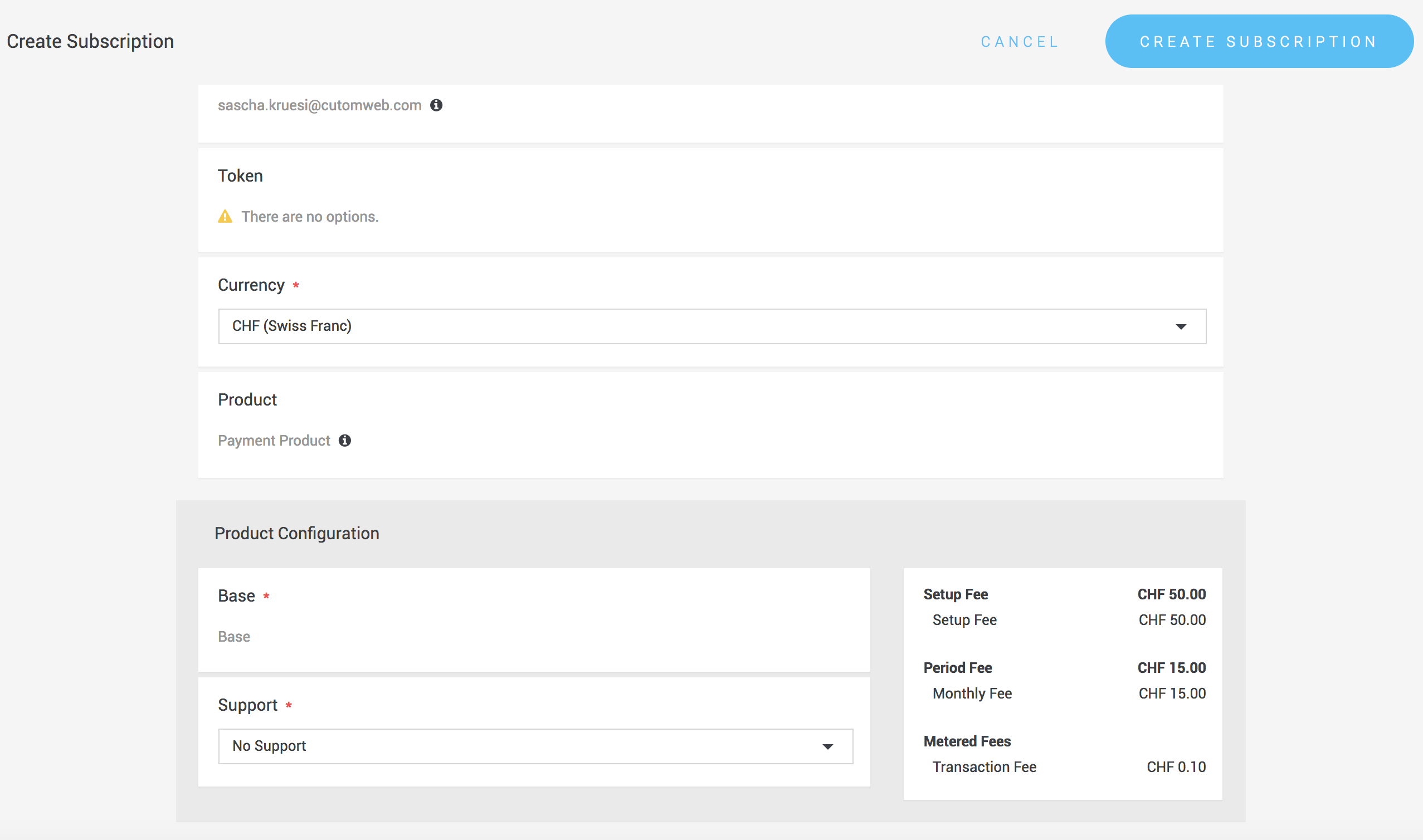Select the Base field under Product Configuration
This screenshot has width=1423, height=840.
pos(234,636)
